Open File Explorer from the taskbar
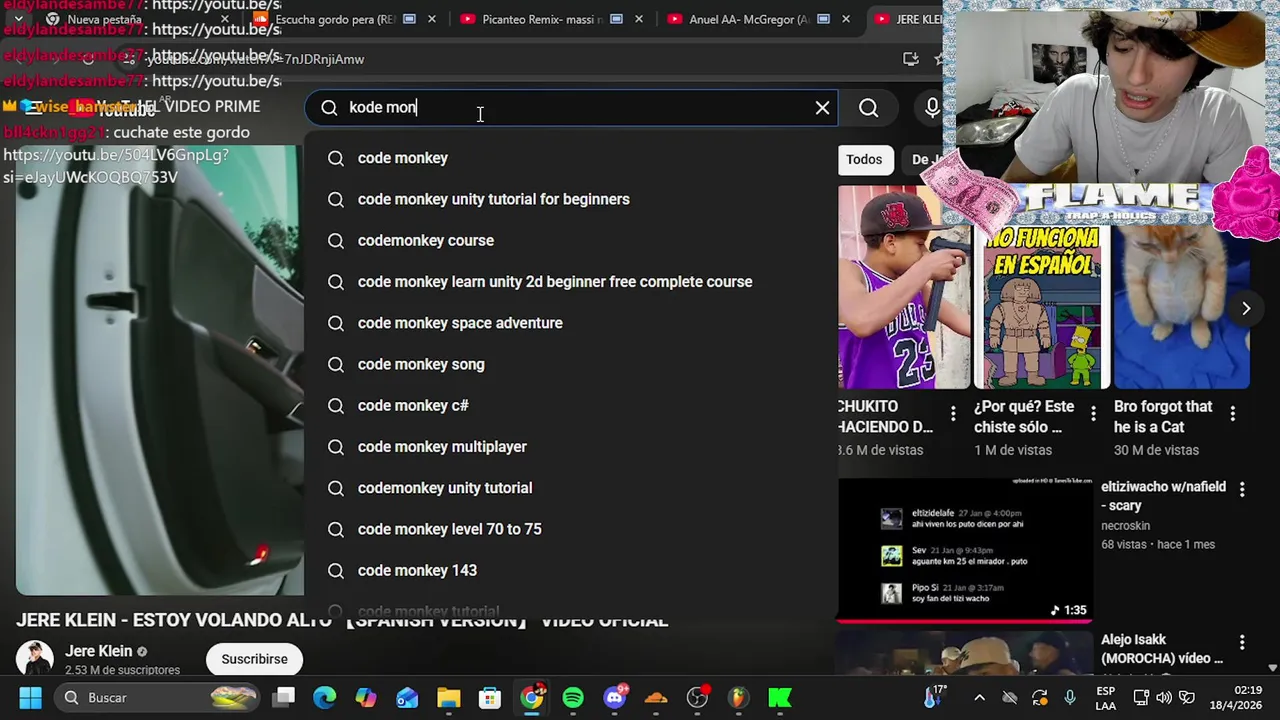Viewport: 1280px width, 720px height. tap(448, 697)
